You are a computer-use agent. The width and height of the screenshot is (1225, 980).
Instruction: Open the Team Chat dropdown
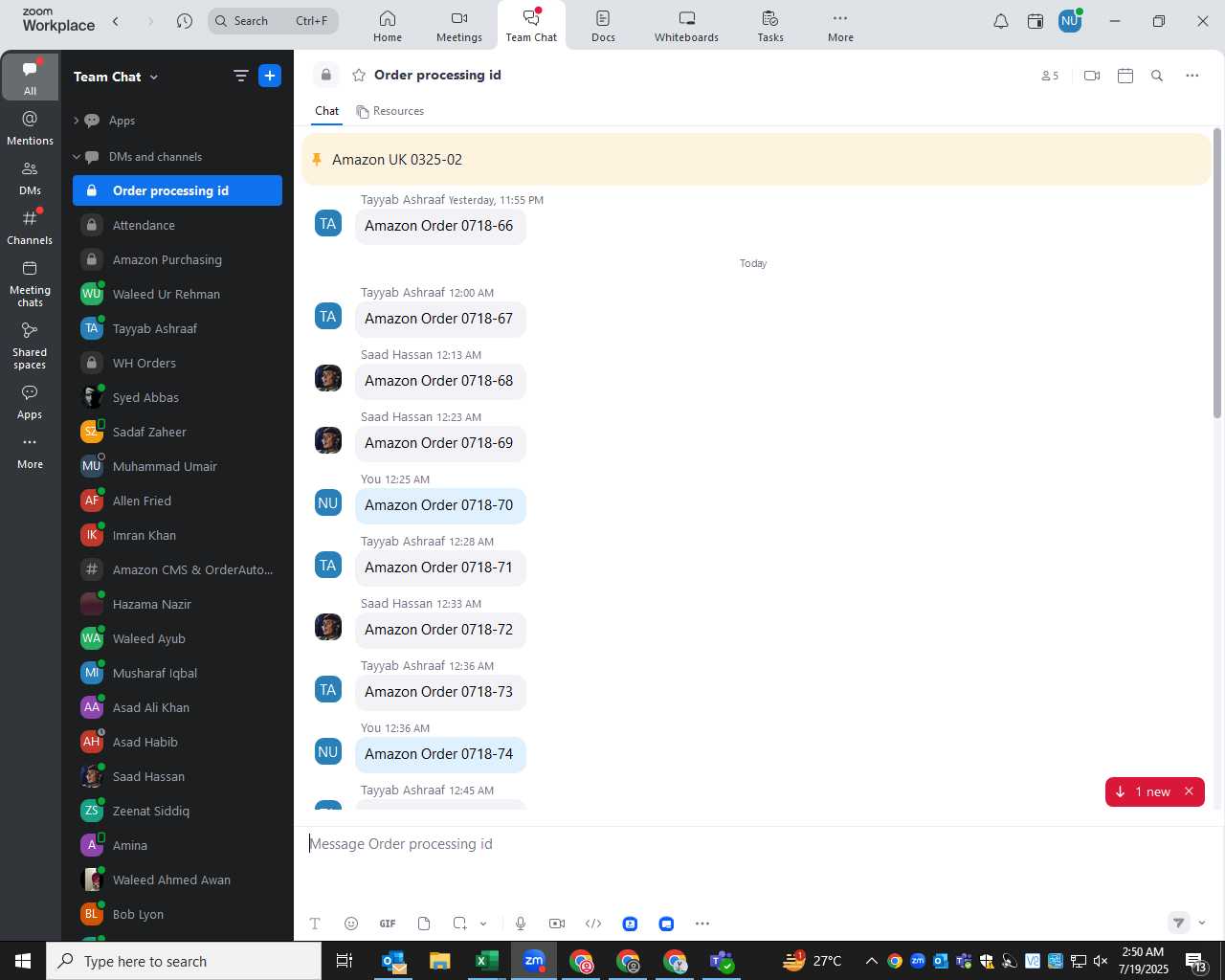coord(116,77)
